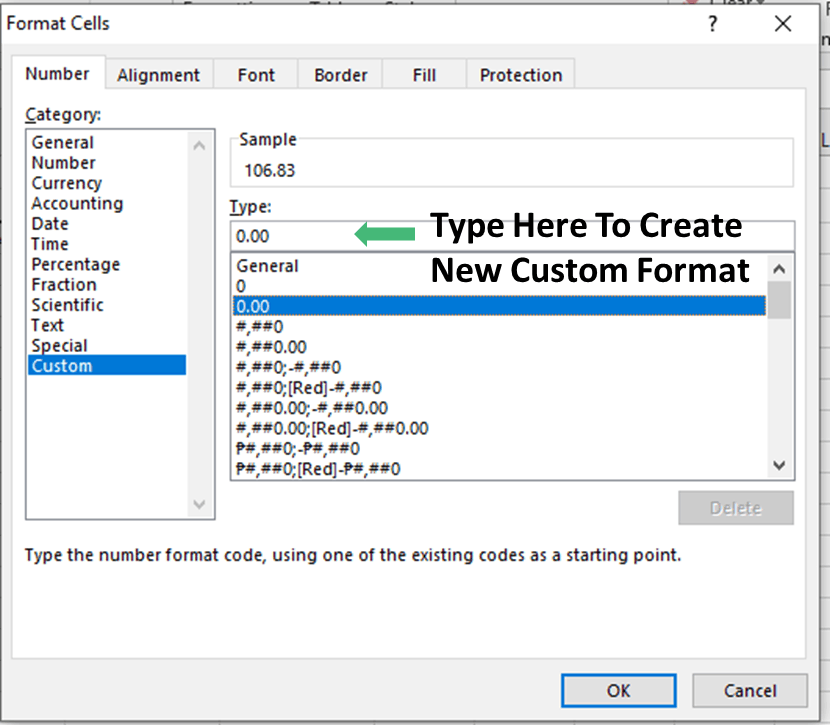Pick the #,##0;[Red]-#,##0 format code
830x725 pixels.
click(x=499, y=387)
